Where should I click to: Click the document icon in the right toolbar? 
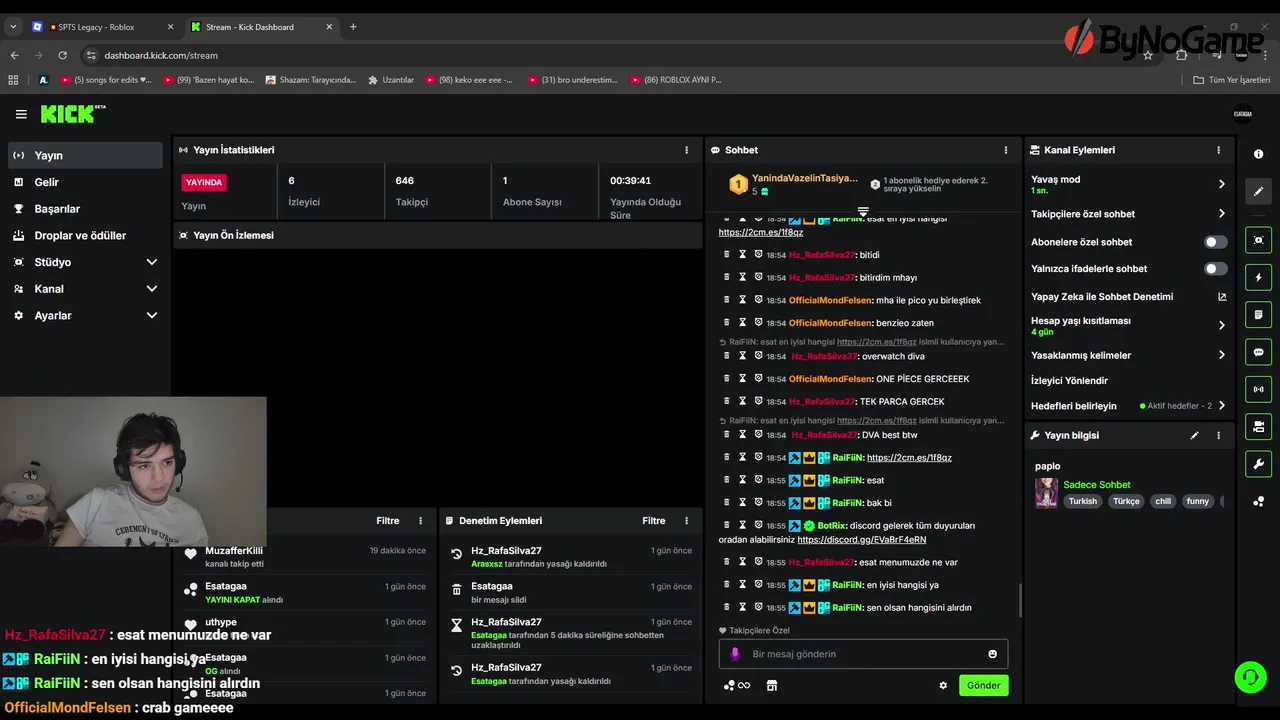point(1258,315)
